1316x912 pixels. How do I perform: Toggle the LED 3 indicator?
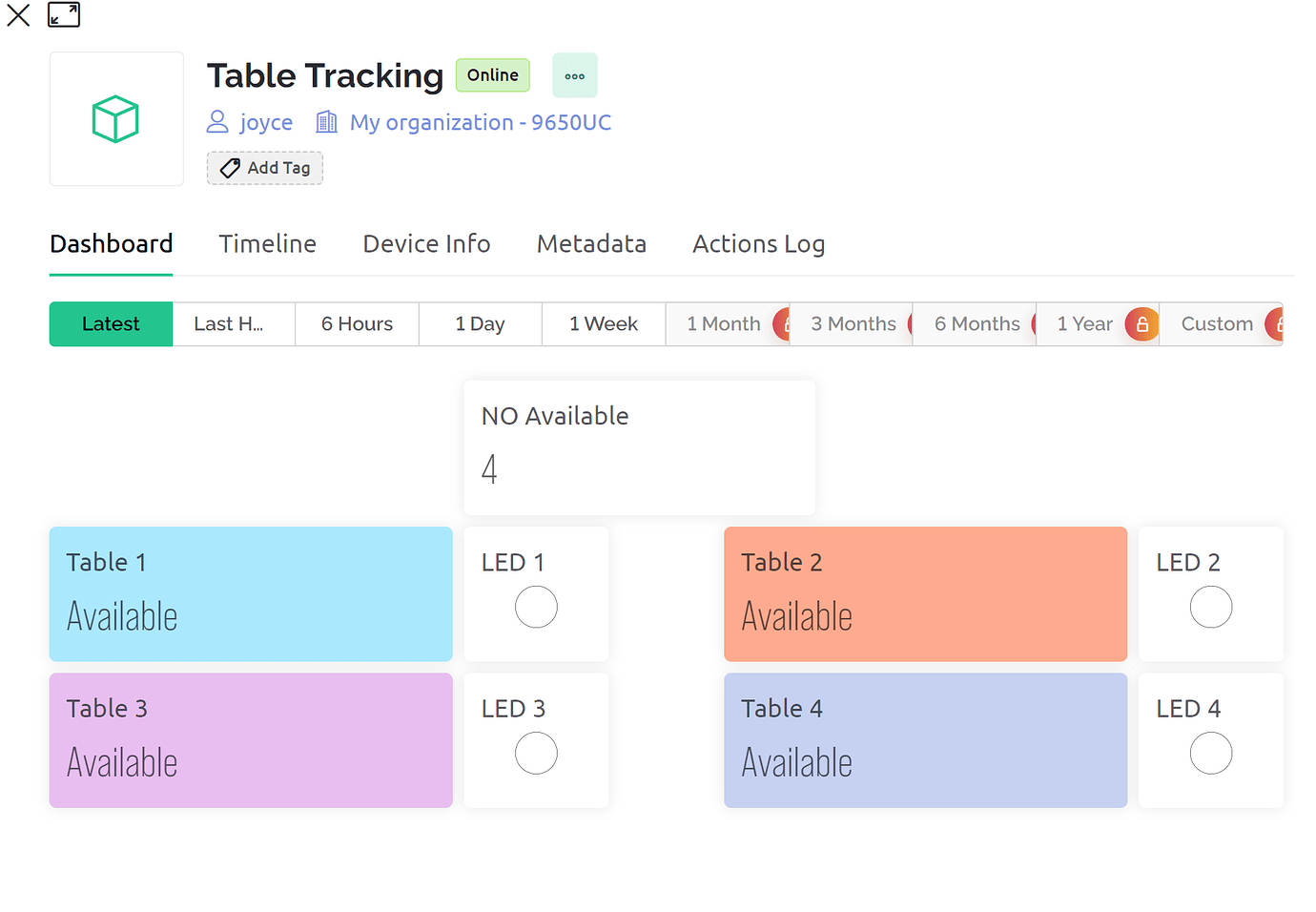point(536,754)
